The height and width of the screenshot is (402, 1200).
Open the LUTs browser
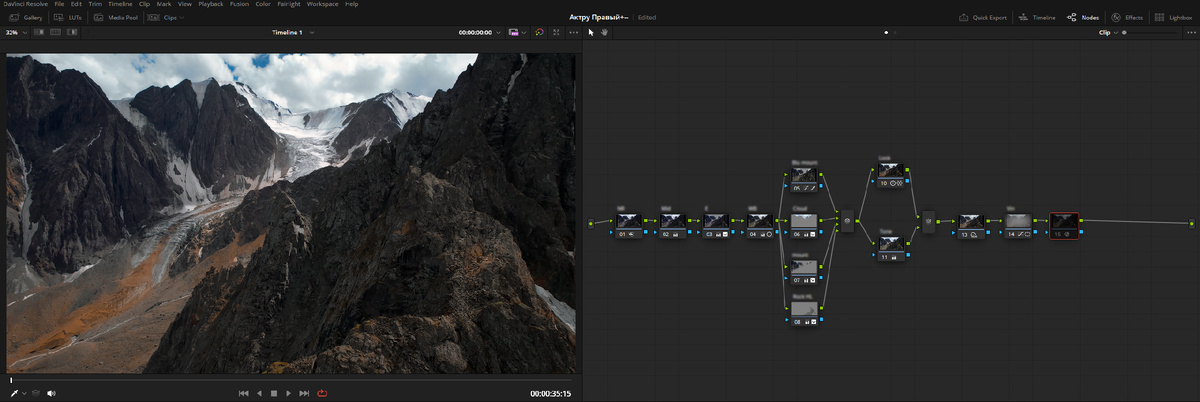pos(70,18)
